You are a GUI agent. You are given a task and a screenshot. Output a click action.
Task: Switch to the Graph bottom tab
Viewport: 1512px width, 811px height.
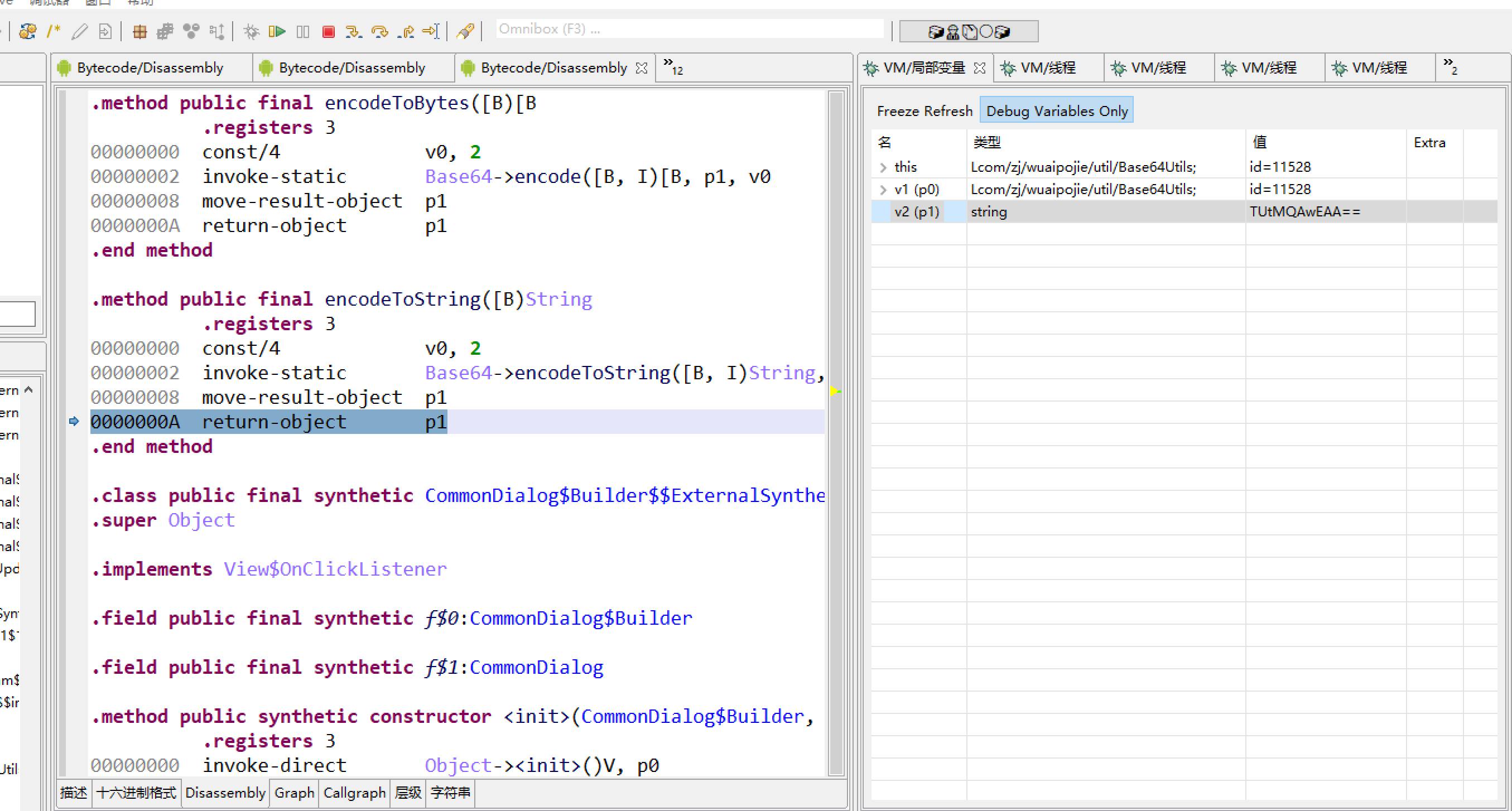[x=294, y=793]
